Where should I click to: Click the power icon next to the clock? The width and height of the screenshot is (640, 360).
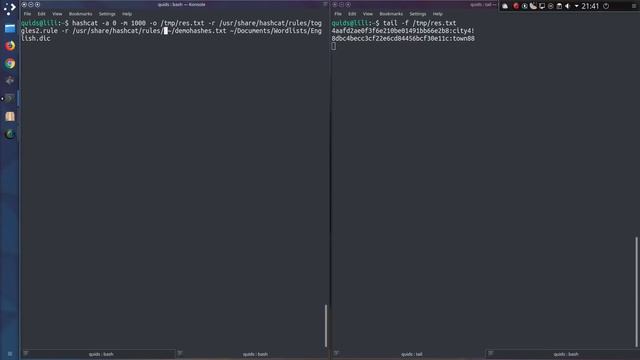[606, 6]
